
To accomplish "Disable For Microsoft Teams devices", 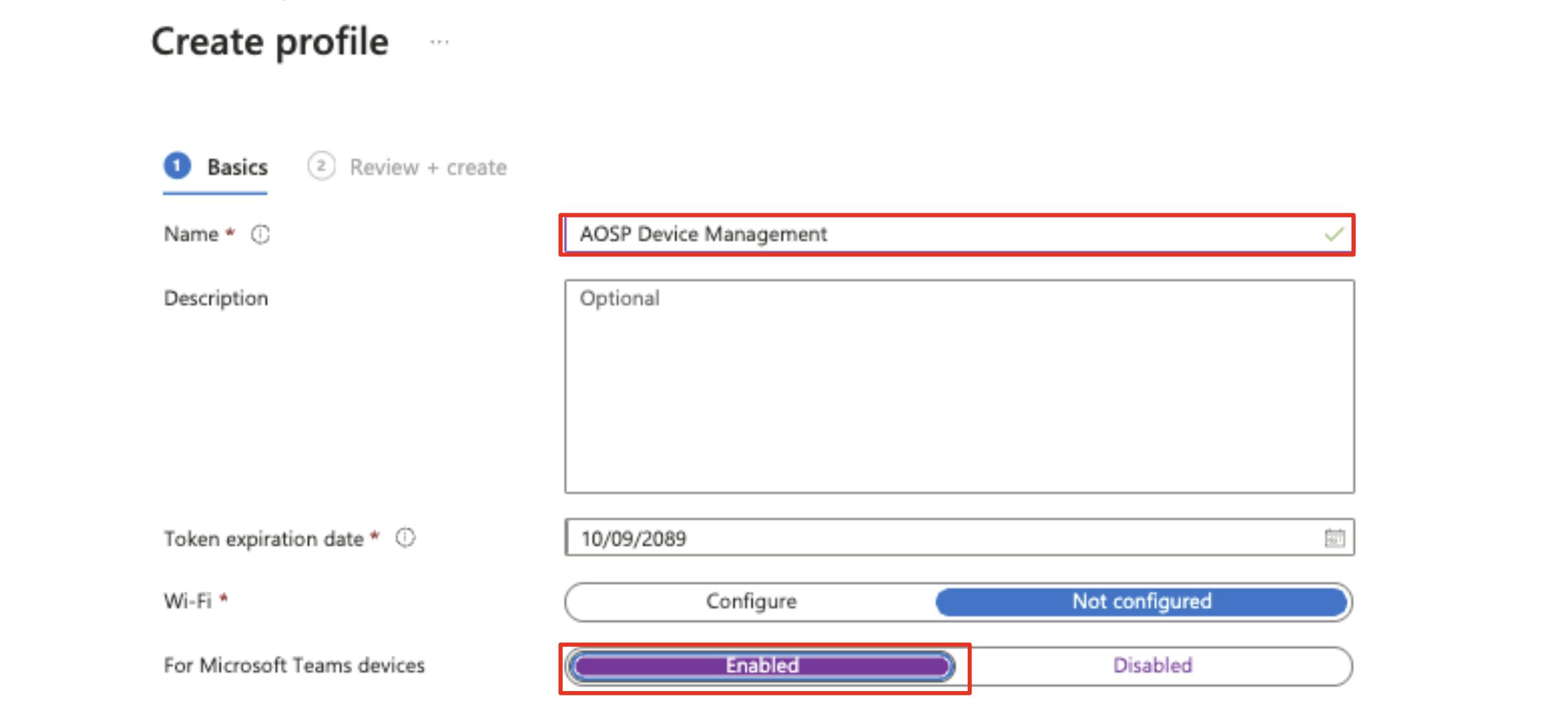I will (1152, 666).
